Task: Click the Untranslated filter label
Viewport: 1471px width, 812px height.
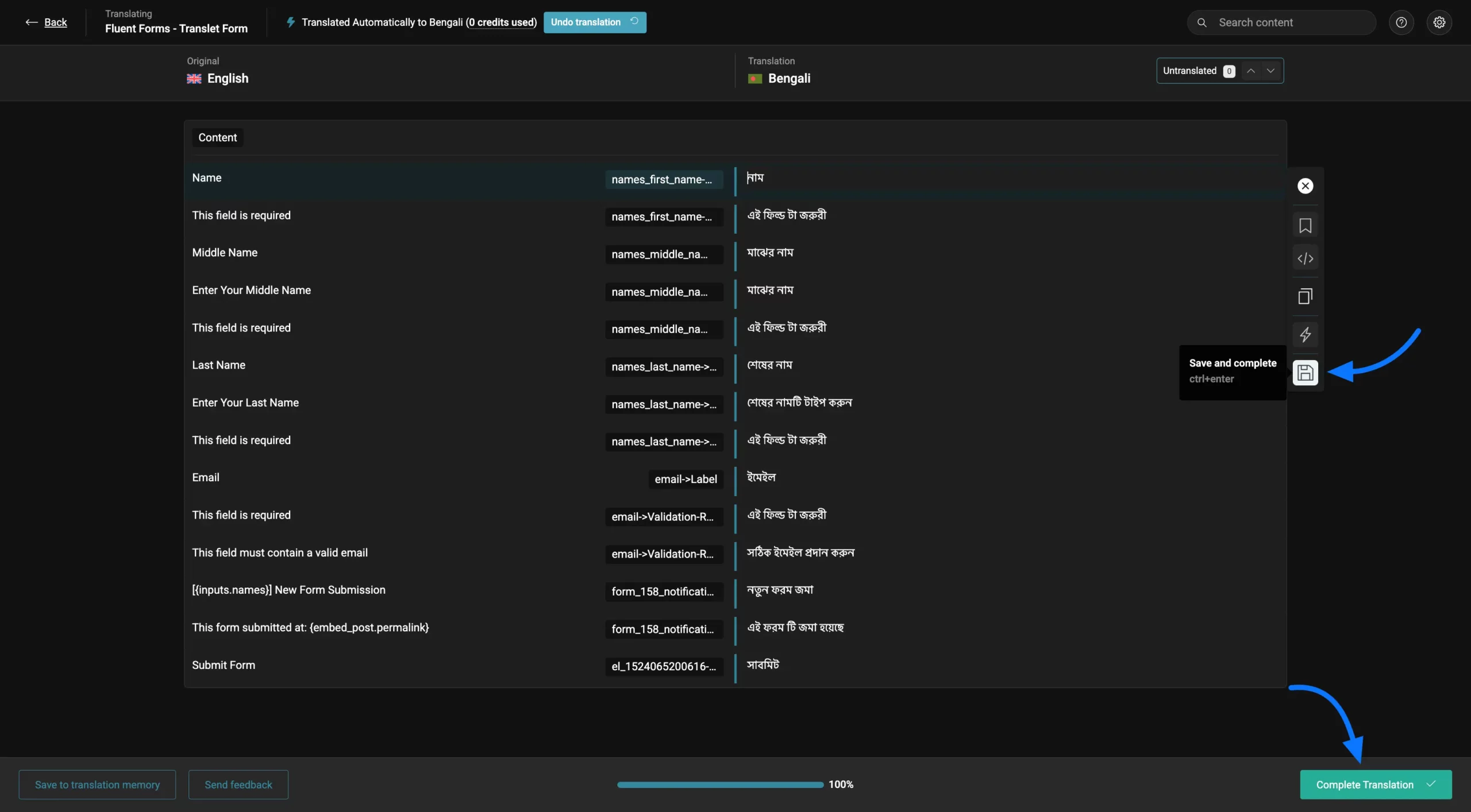Action: tap(1189, 71)
